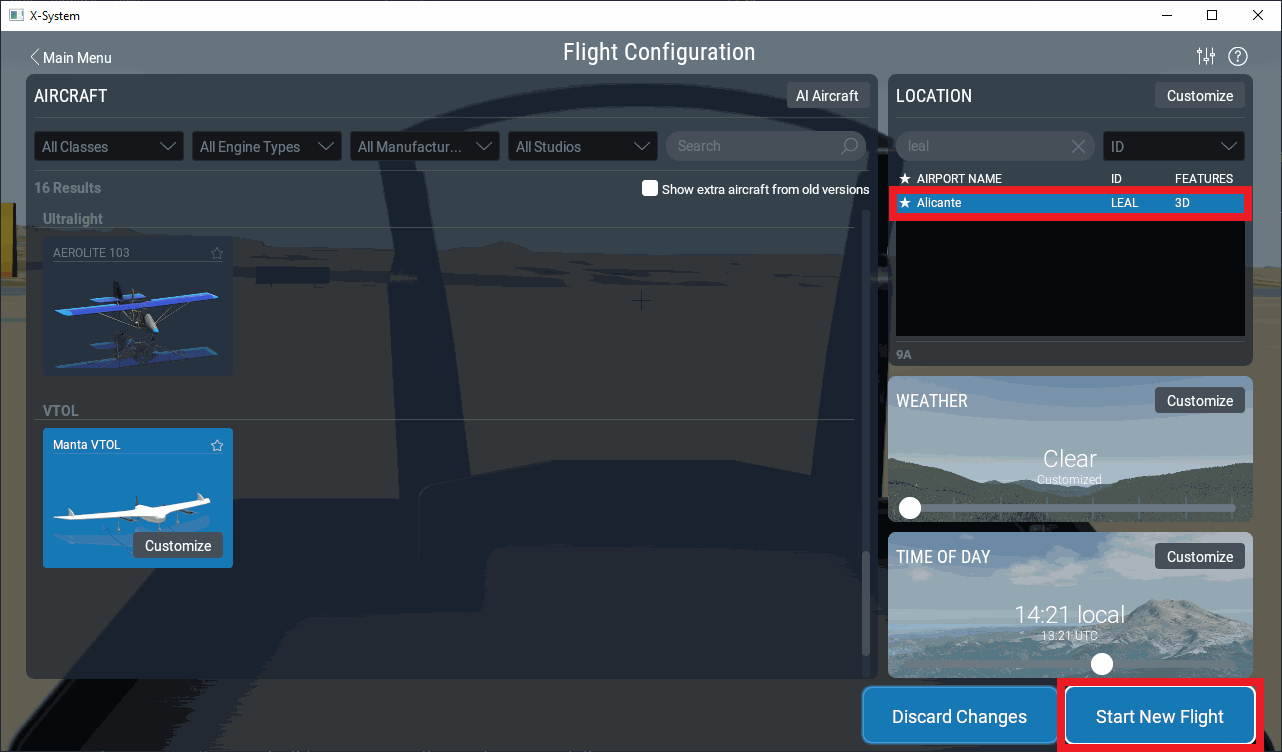Customize the weather
This screenshot has height=752, width=1282.
[1200, 400]
